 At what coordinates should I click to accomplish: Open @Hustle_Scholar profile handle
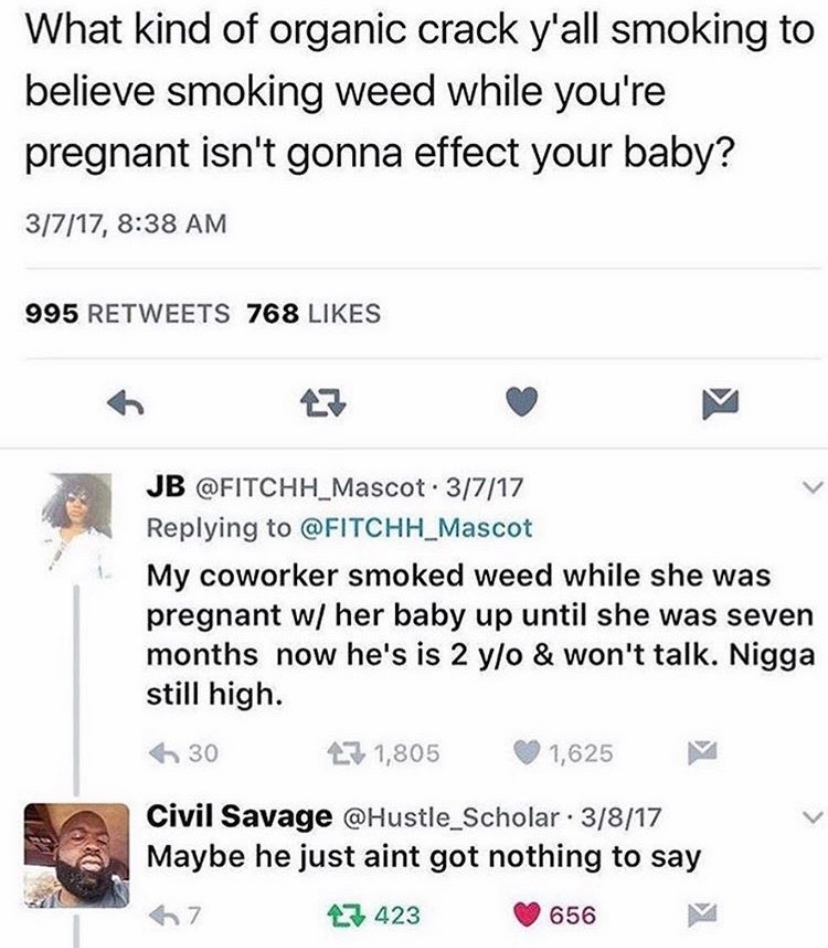452,817
